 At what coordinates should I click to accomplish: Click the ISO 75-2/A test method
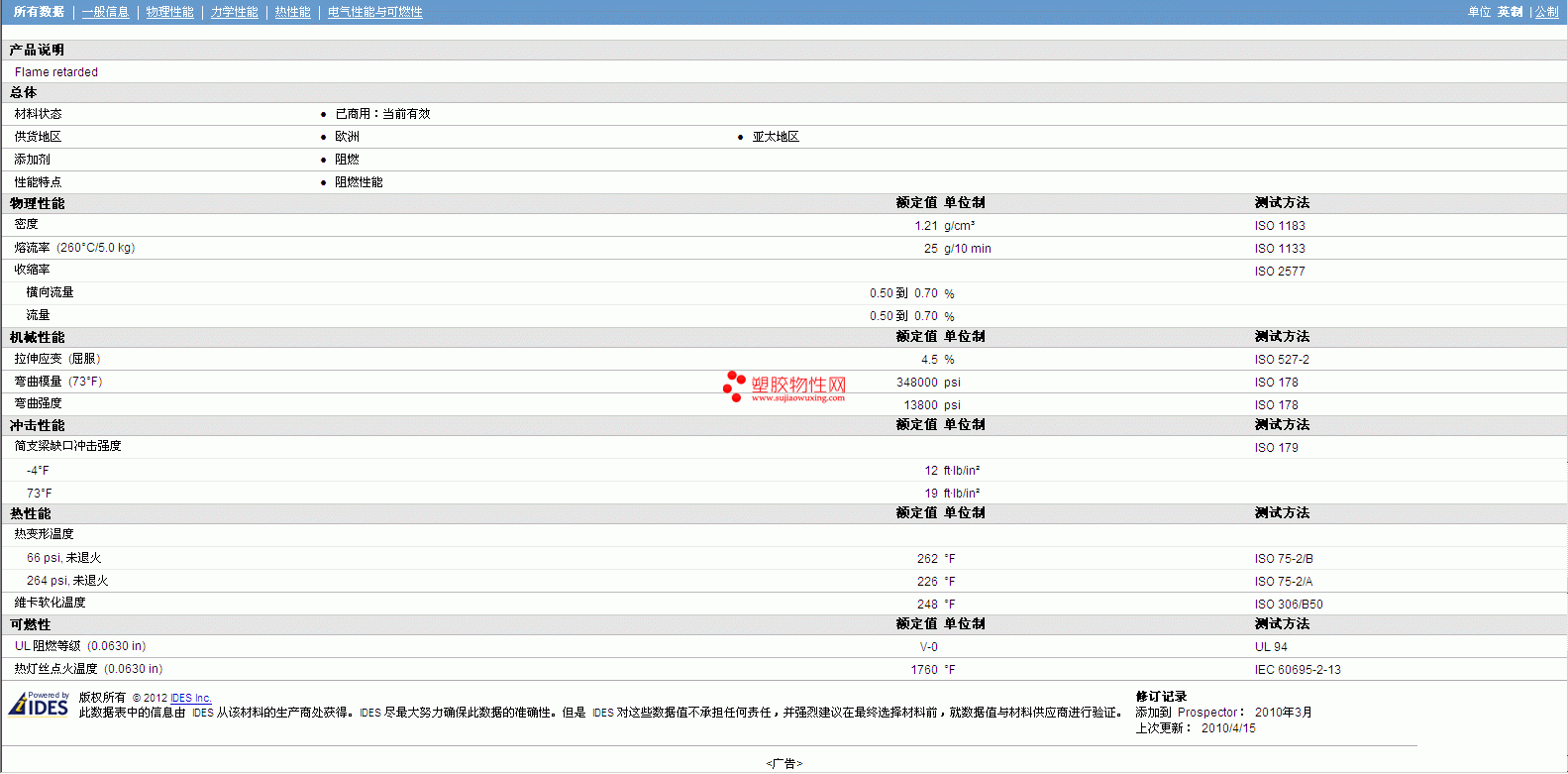point(1284,582)
